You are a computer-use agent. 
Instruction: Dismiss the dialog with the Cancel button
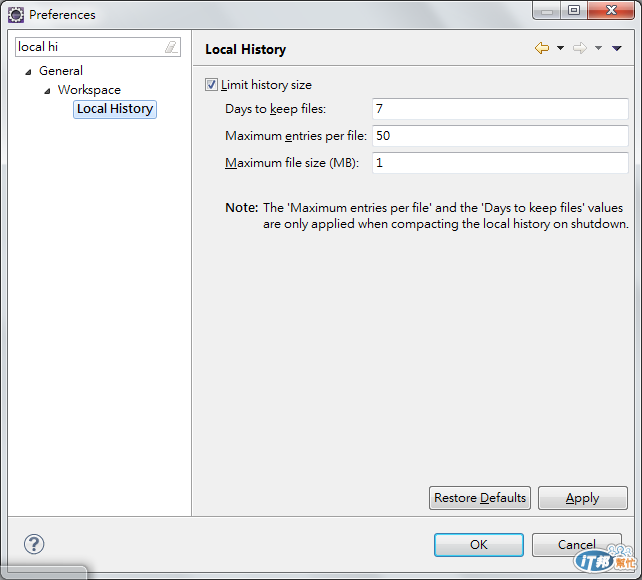pos(576,545)
